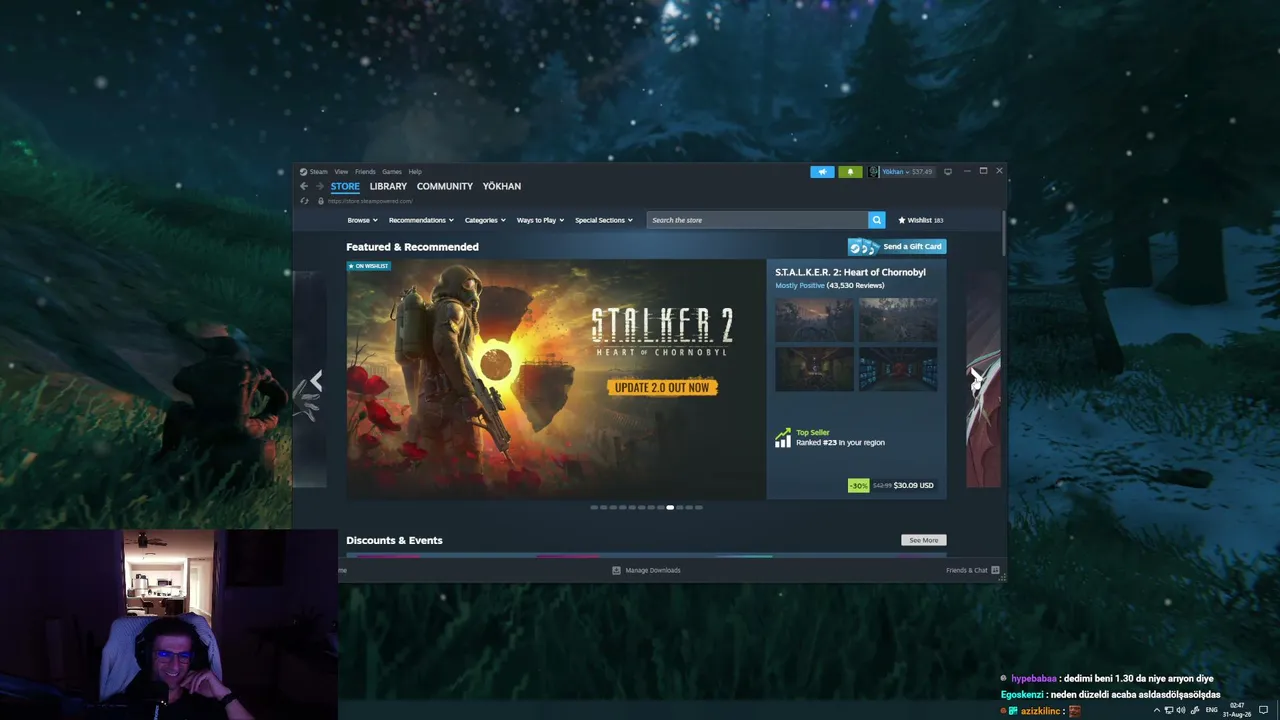Image resolution: width=1280 pixels, height=720 pixels.
Task: Open S.T.A.L.K.E.R. 2: Heart of Chornobyl title link
Action: tap(850, 272)
